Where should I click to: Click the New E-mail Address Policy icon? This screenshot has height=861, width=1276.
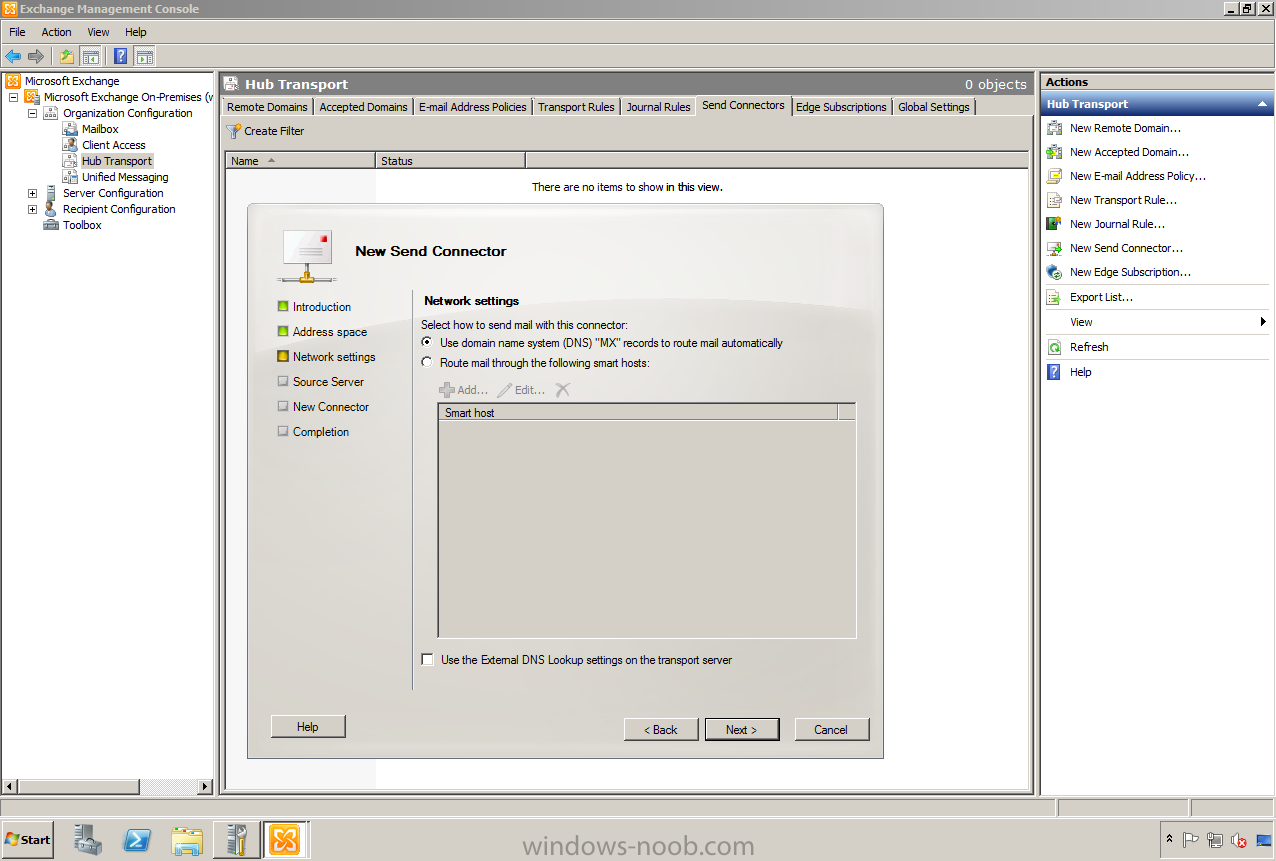[x=1054, y=176]
